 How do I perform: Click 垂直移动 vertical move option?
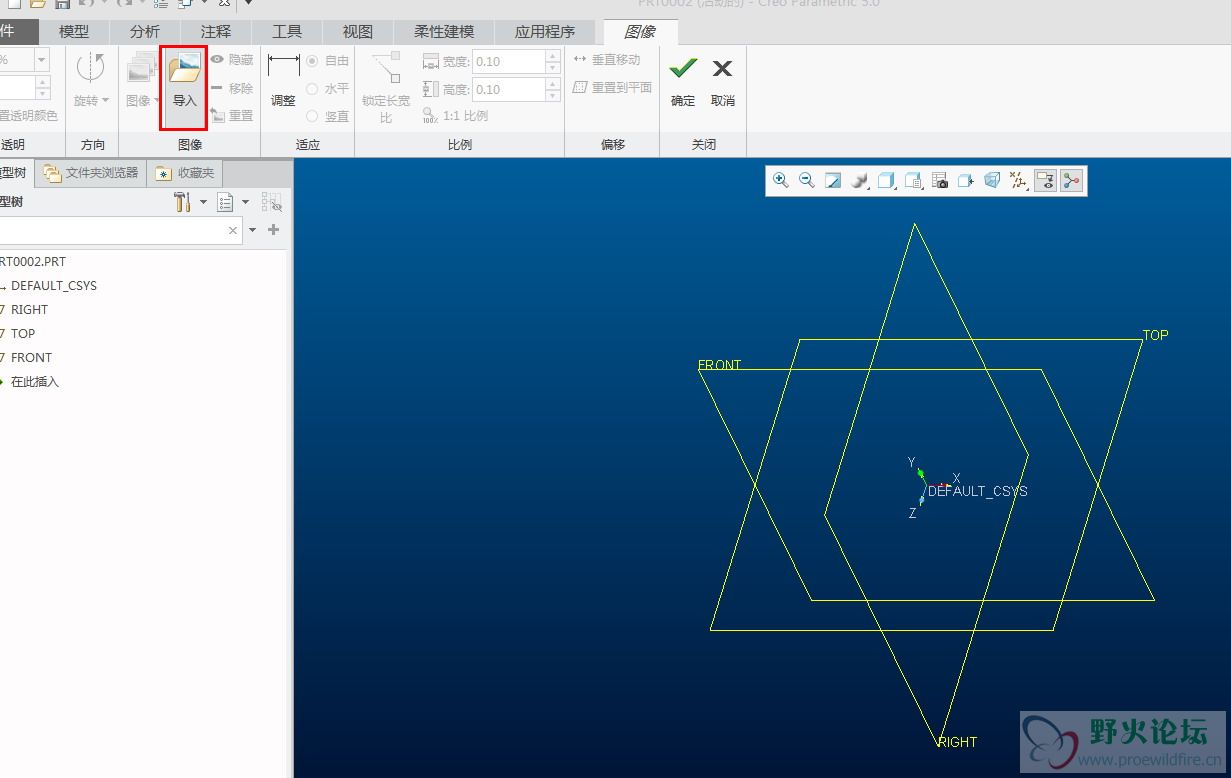click(x=607, y=60)
